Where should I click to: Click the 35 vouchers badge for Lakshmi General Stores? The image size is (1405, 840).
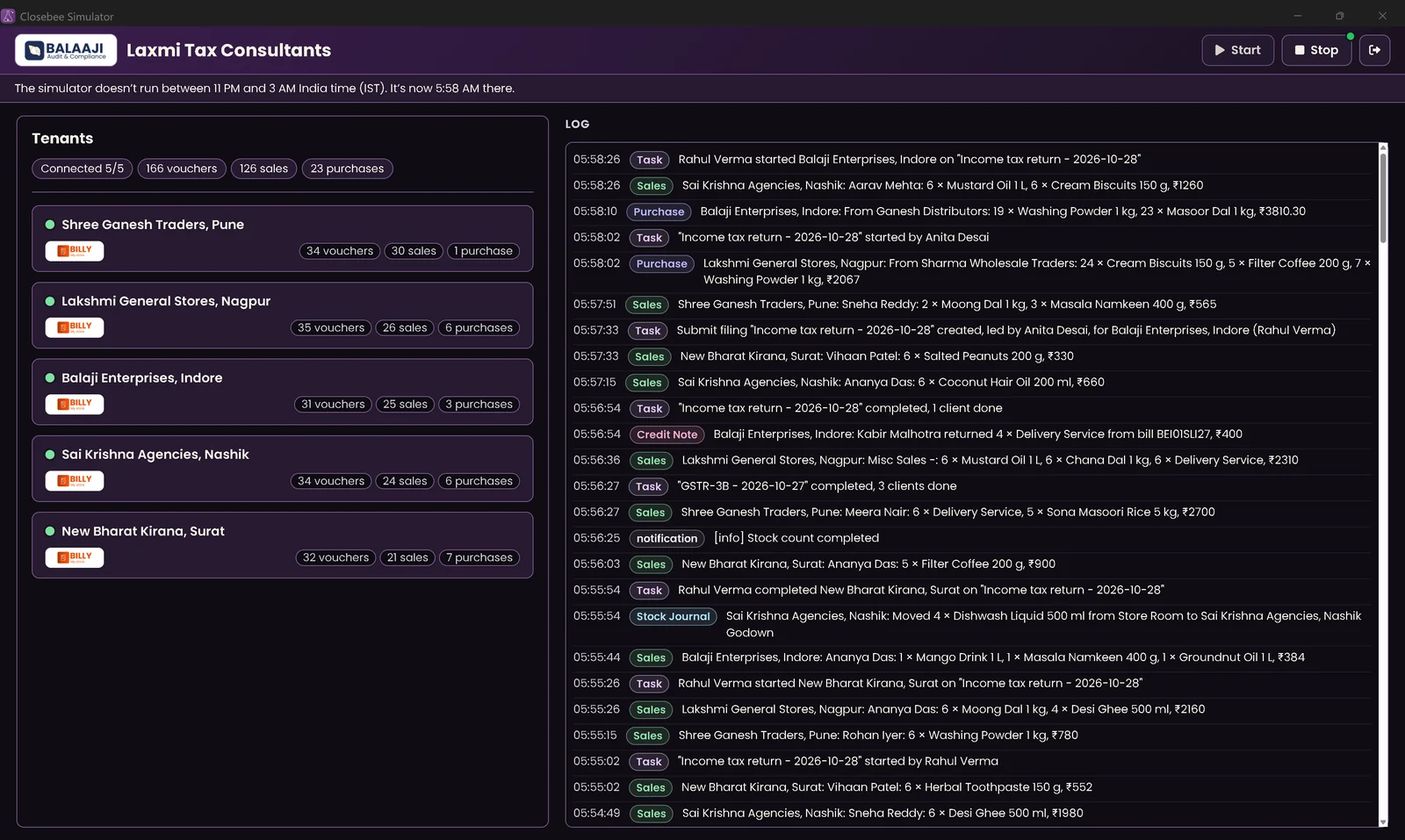(331, 327)
